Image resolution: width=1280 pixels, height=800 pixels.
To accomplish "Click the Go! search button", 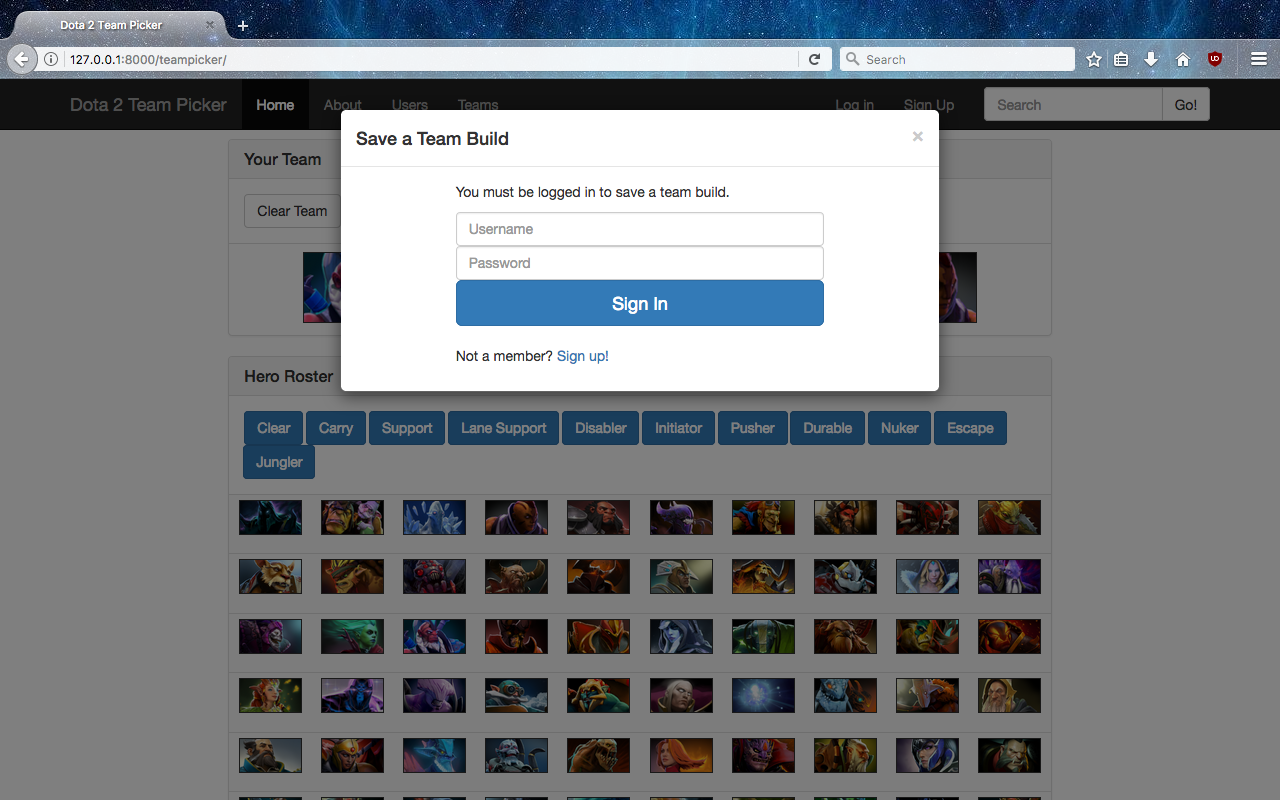I will point(1186,105).
